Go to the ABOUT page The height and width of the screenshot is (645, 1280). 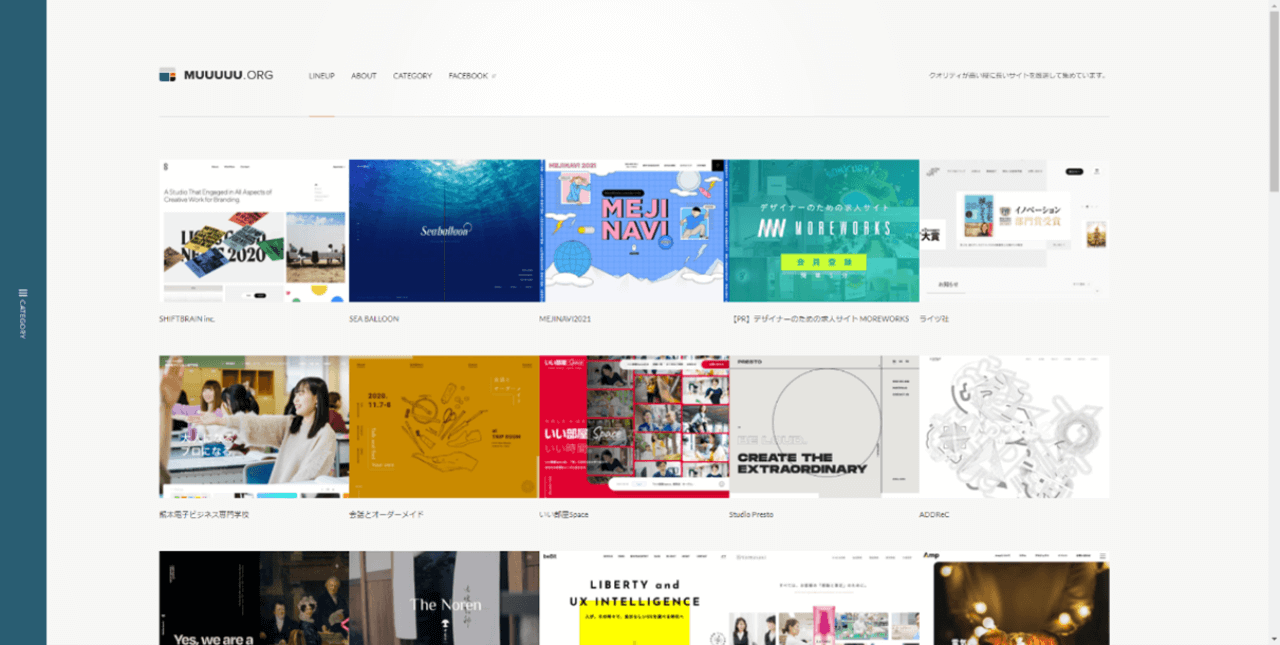point(363,76)
